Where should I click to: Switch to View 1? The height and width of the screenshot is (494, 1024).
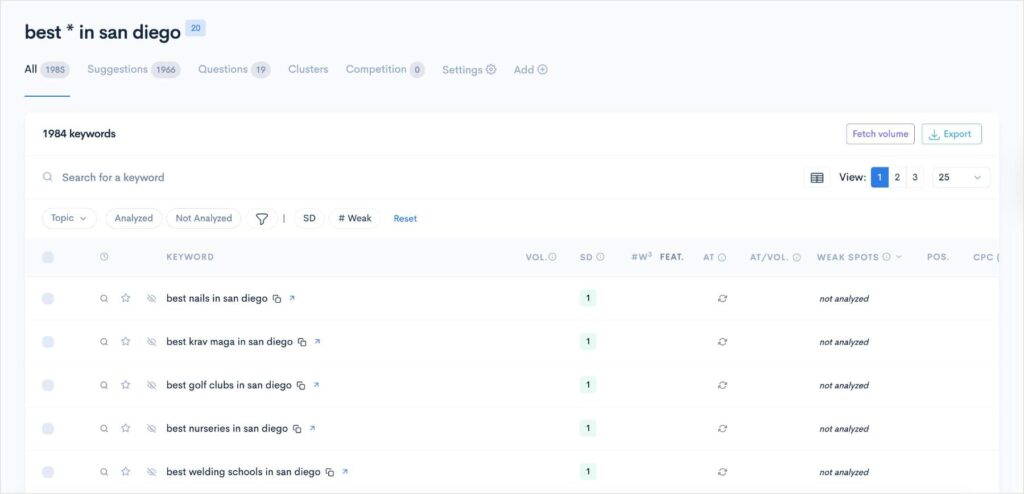pyautogui.click(x=880, y=178)
